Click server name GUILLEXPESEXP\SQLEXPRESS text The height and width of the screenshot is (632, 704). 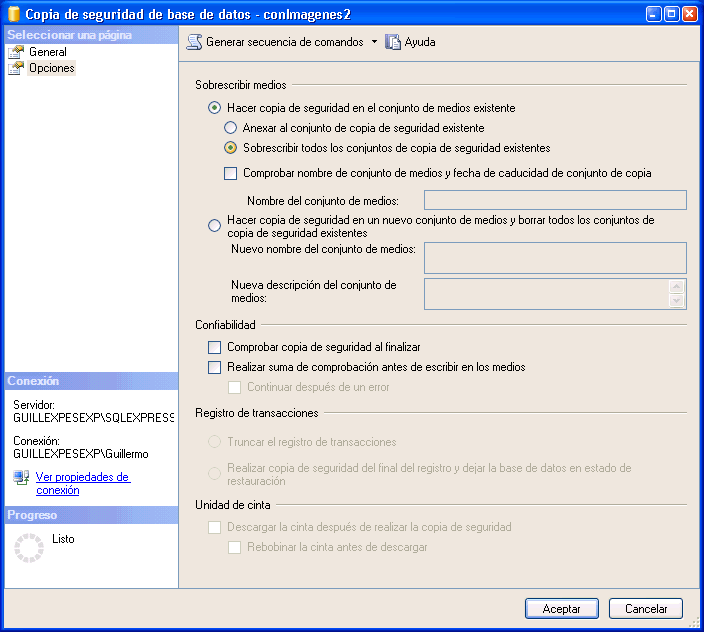(93, 418)
